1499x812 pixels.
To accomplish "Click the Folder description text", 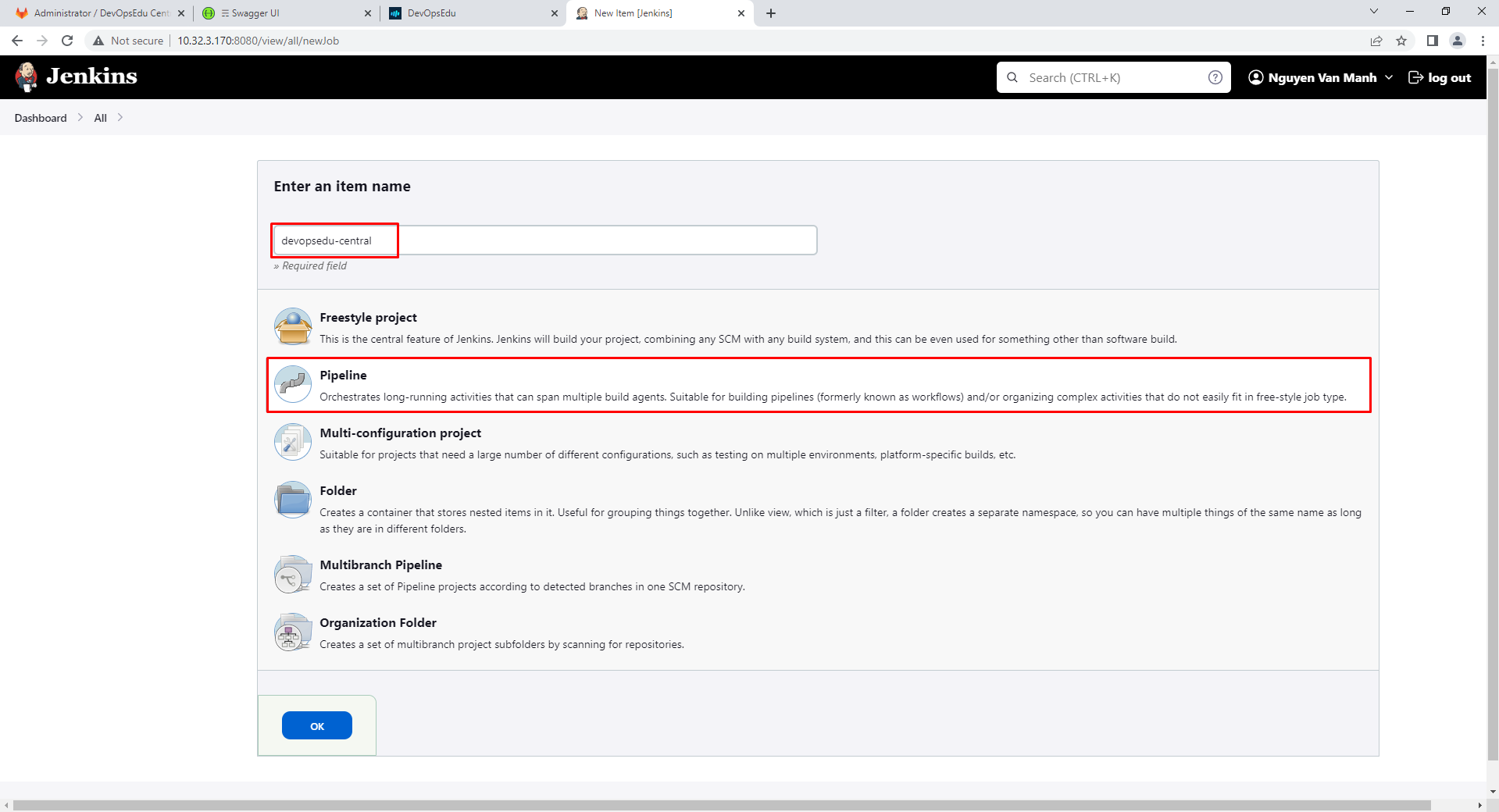I will [x=841, y=521].
